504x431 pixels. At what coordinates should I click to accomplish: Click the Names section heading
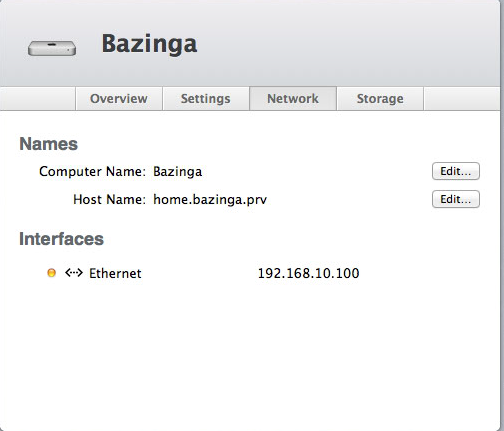(x=49, y=144)
